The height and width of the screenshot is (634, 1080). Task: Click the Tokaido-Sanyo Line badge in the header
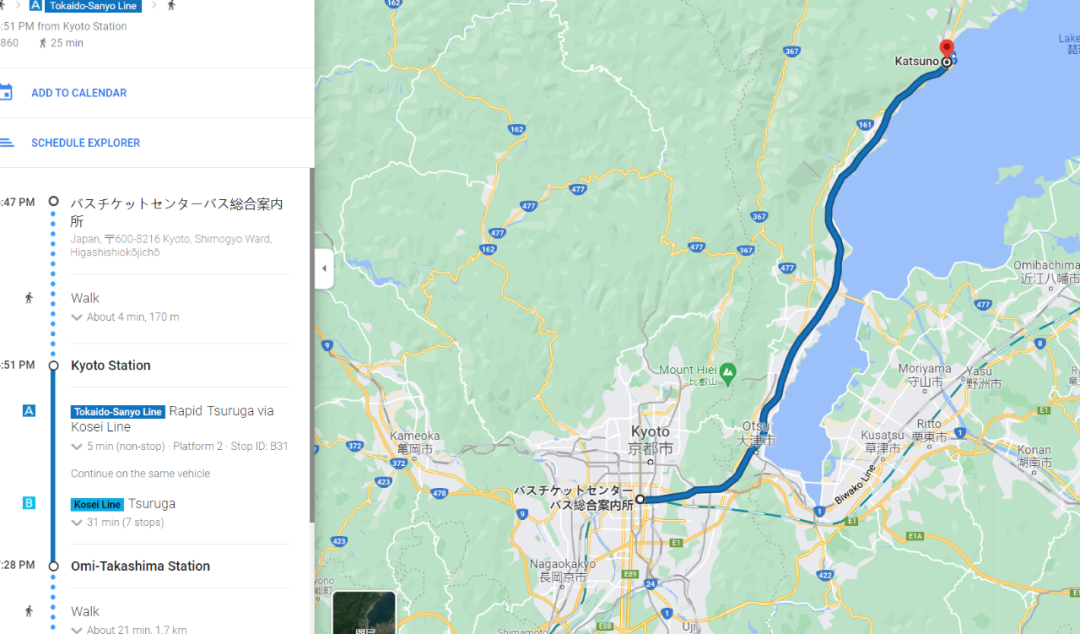pyautogui.click(x=93, y=6)
